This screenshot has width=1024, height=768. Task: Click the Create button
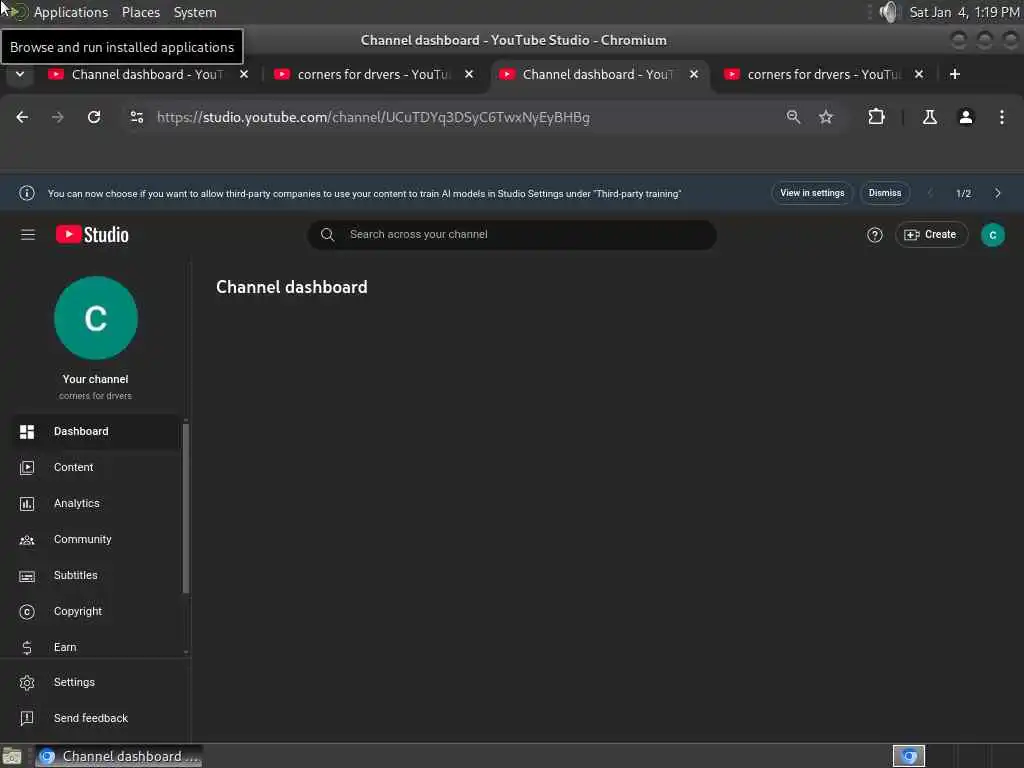coord(931,235)
